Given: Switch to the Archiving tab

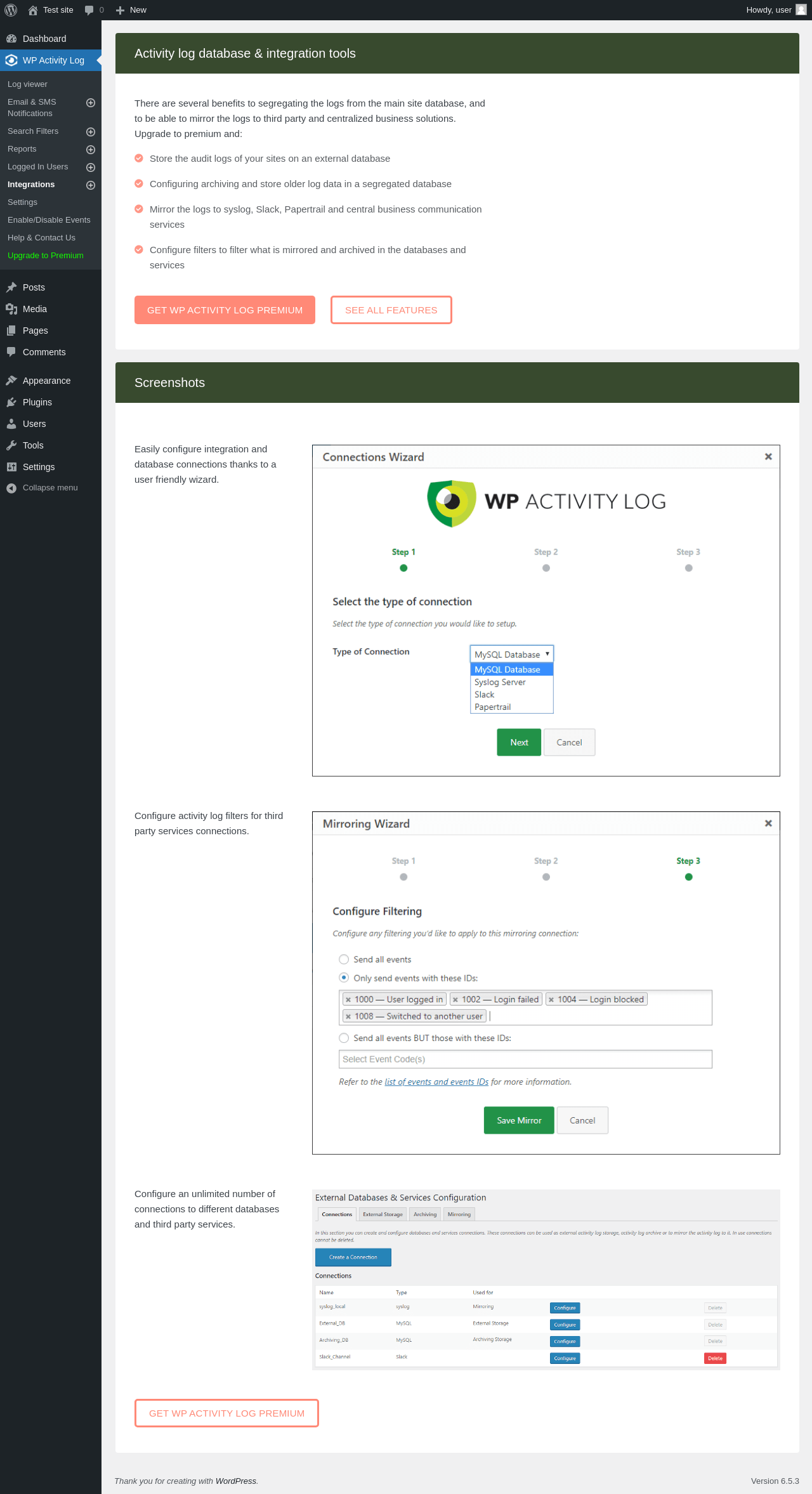Looking at the screenshot, I should 425,1214.
